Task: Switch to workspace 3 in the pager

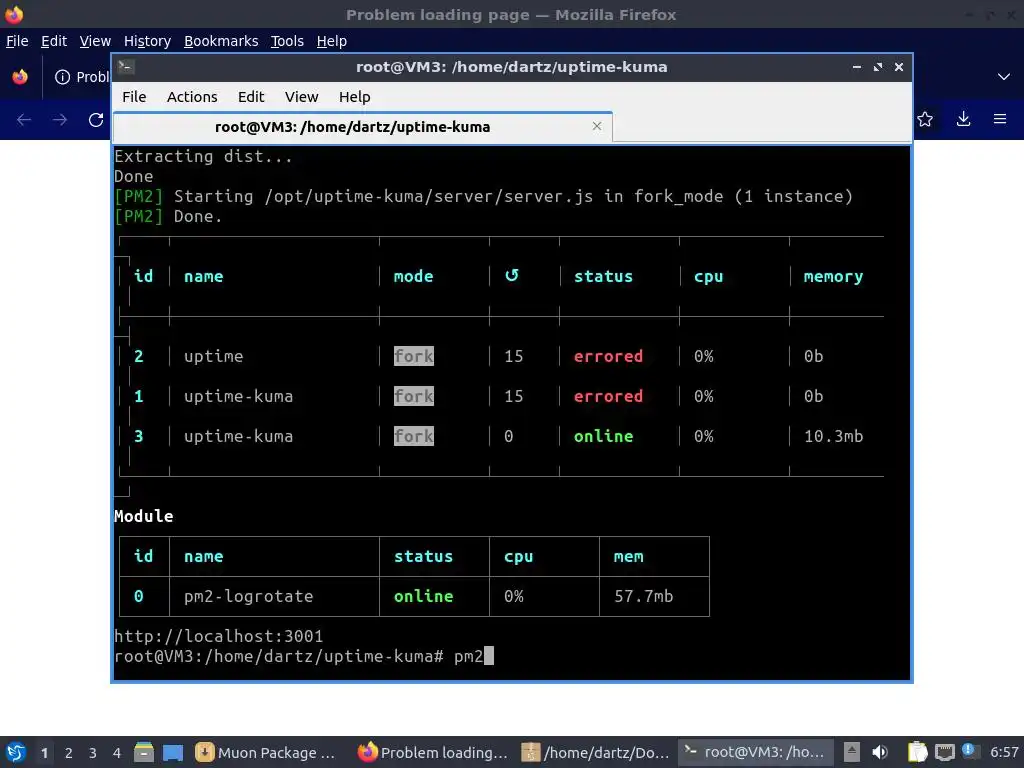Action: [x=93, y=753]
